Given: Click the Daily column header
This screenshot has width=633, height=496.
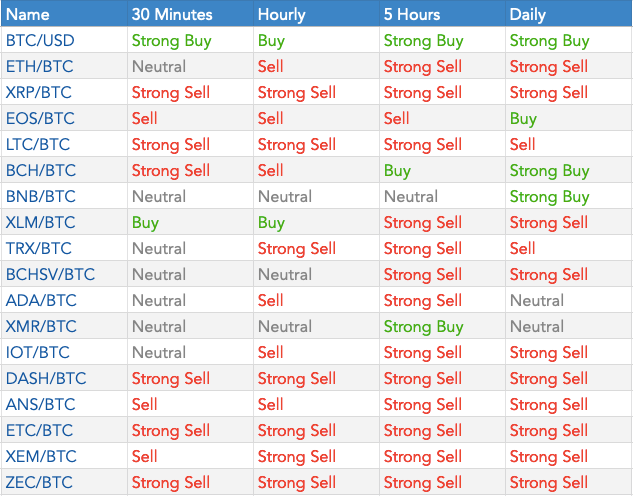Looking at the screenshot, I should tap(528, 15).
